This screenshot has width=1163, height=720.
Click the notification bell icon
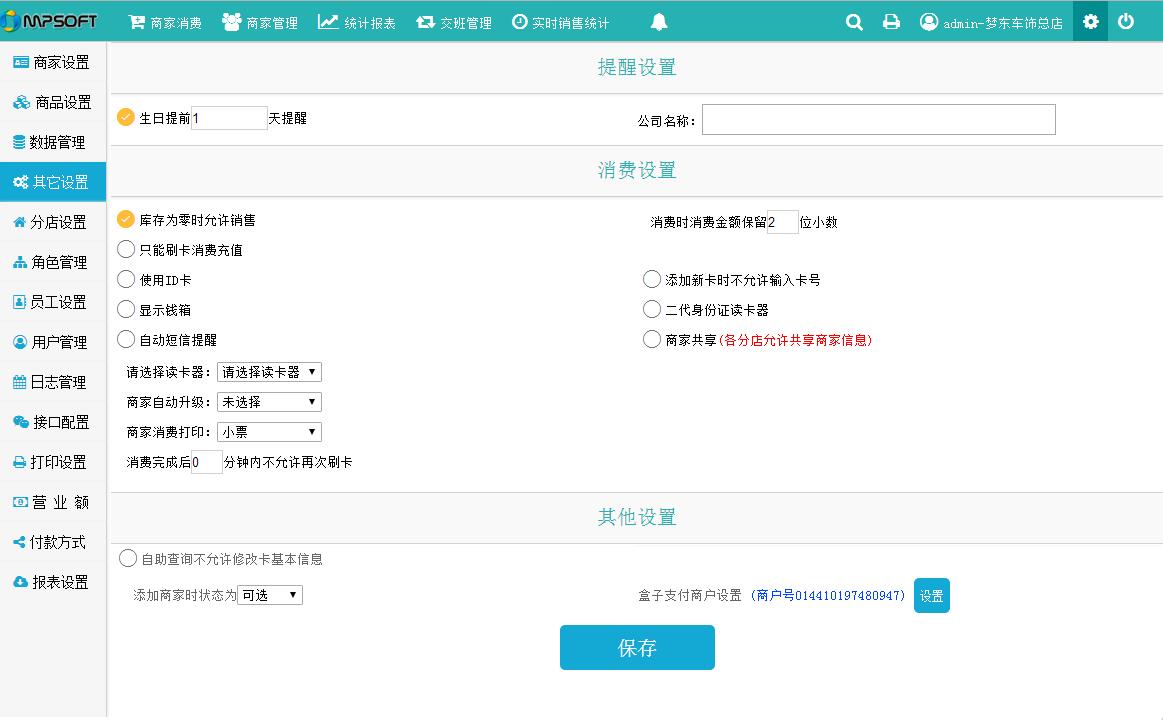pos(658,22)
